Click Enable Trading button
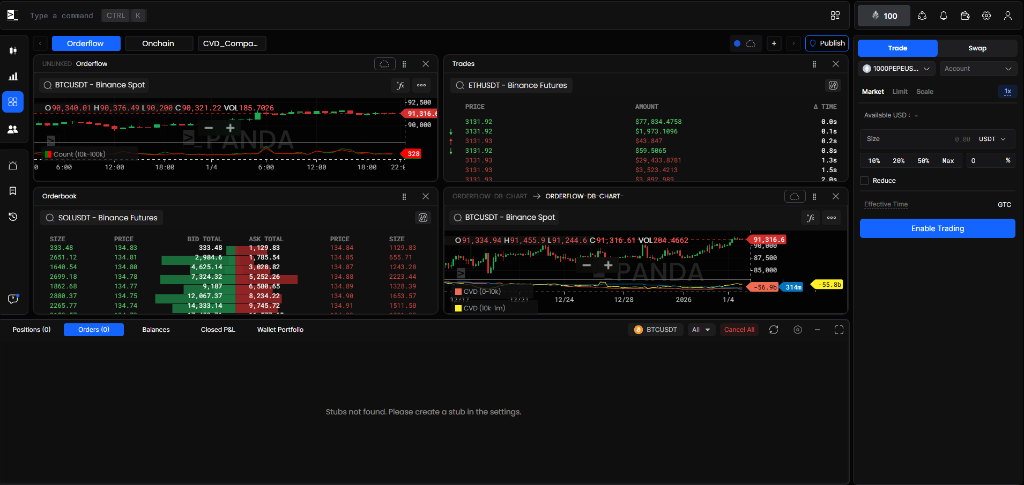 pyautogui.click(x=937, y=228)
